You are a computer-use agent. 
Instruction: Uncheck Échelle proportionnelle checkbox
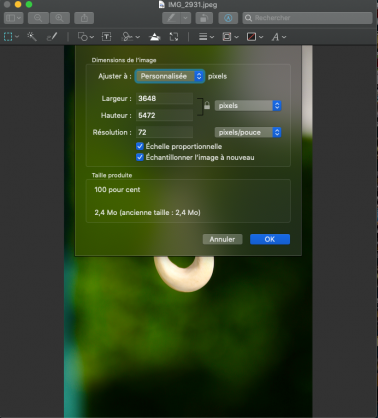[x=140, y=146]
